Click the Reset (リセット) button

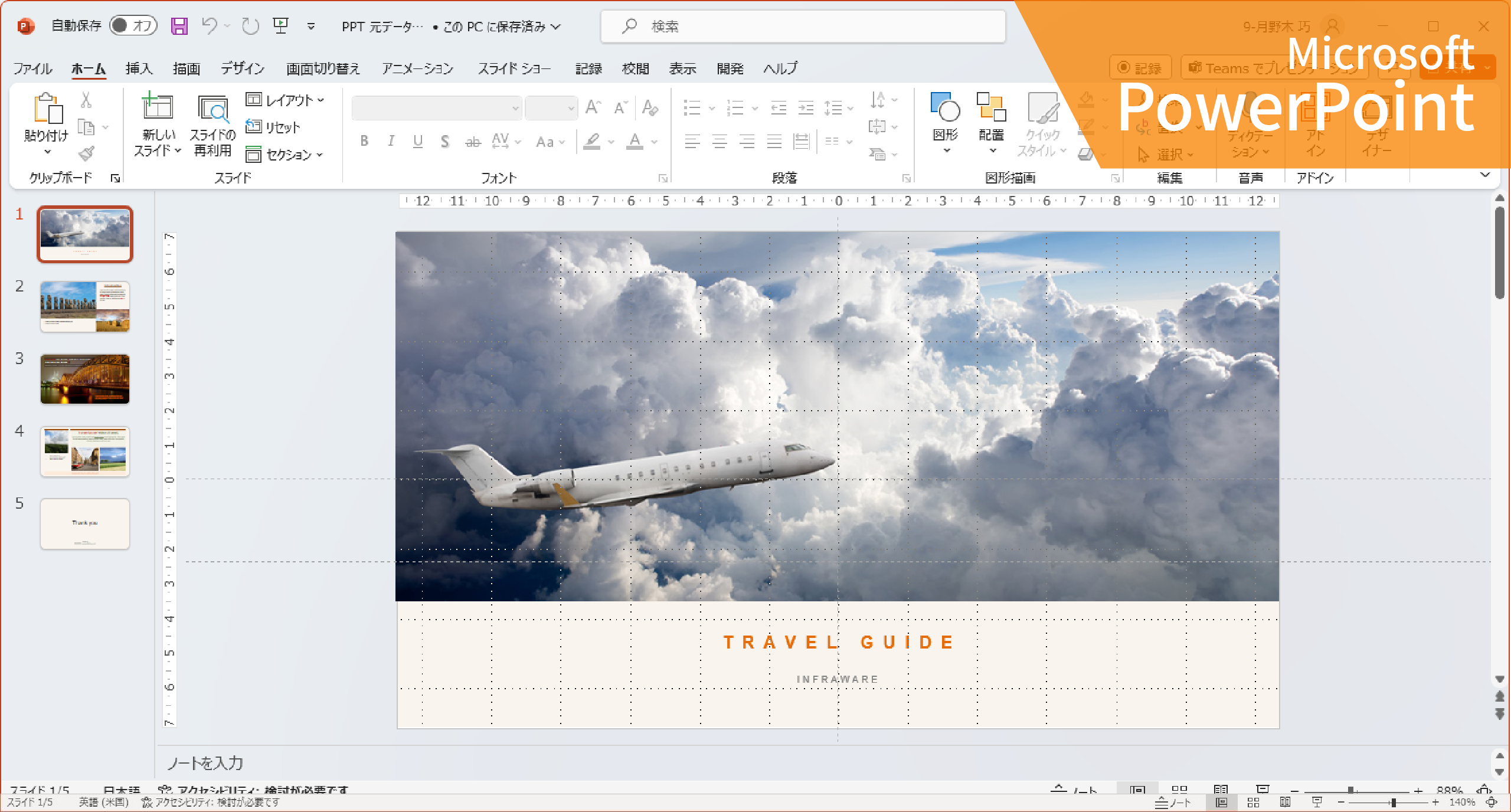273,127
